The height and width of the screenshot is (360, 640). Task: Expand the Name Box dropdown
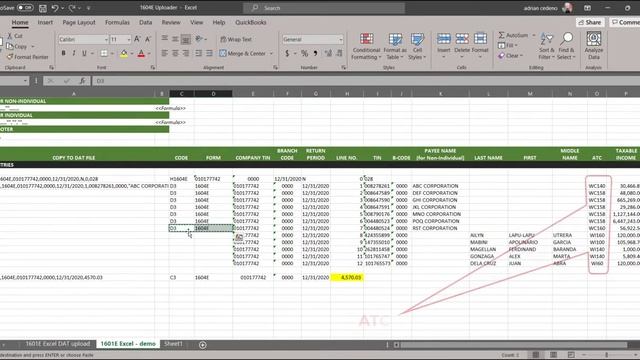tap(25, 81)
